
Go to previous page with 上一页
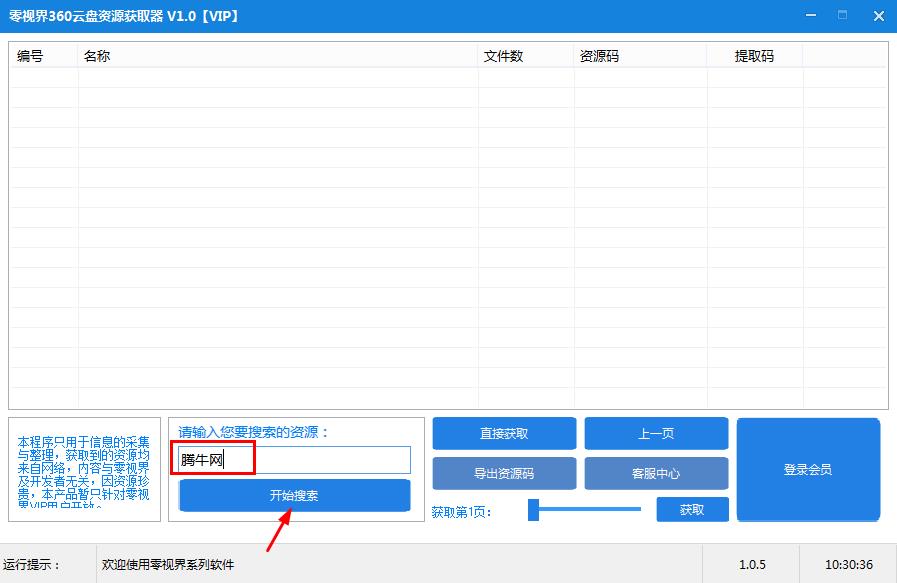pos(656,433)
